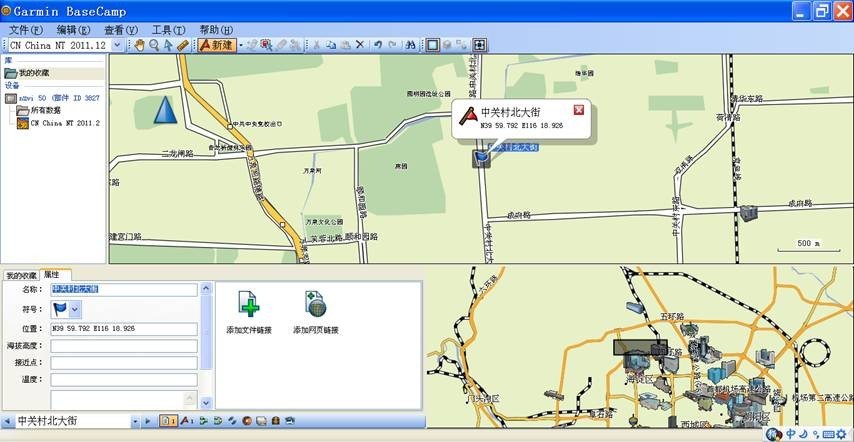The height and width of the screenshot is (442, 854).
Task: Open the 工具(T) menu
Action: point(168,29)
